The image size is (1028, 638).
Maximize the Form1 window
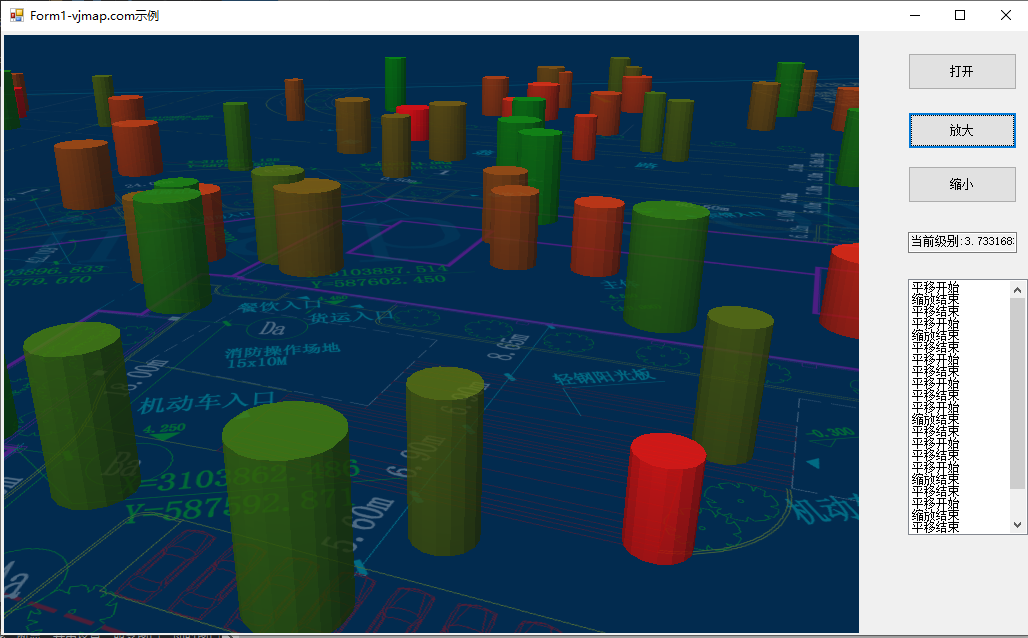[960, 15]
